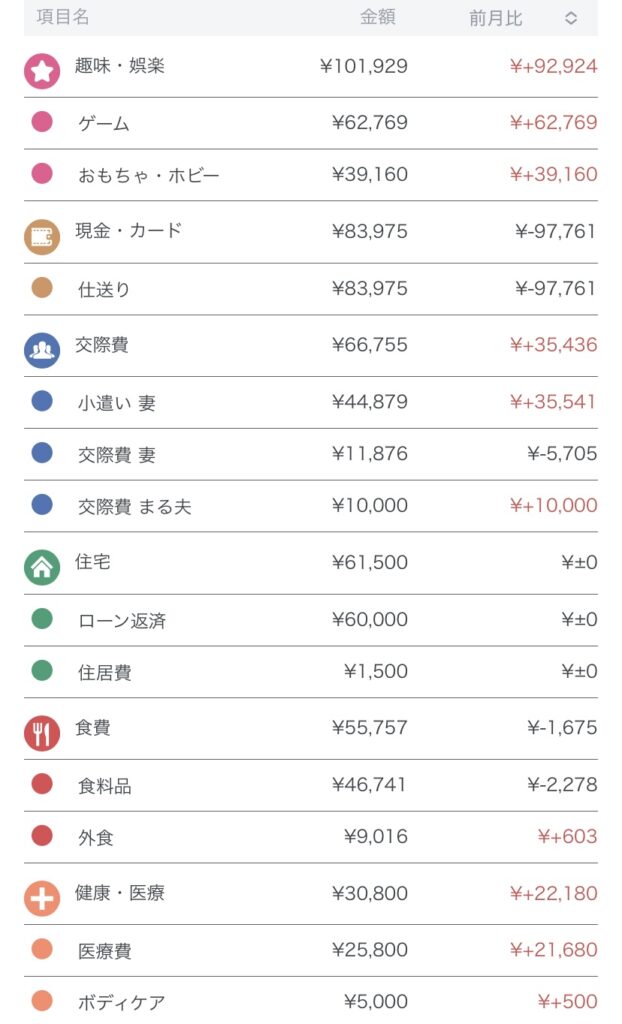This screenshot has width=622, height=1024.
Task: Click the pink dot beside ゲーム
Action: coord(42,122)
